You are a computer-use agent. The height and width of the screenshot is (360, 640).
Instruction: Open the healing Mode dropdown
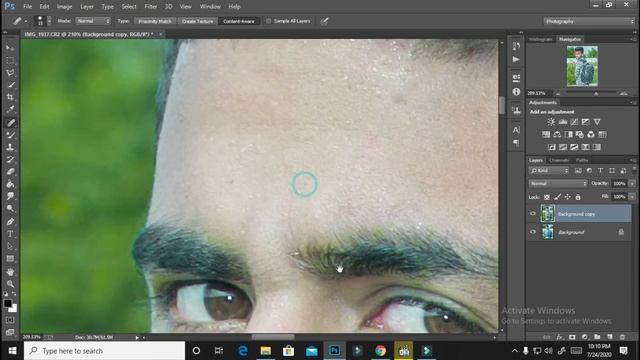[93, 21]
